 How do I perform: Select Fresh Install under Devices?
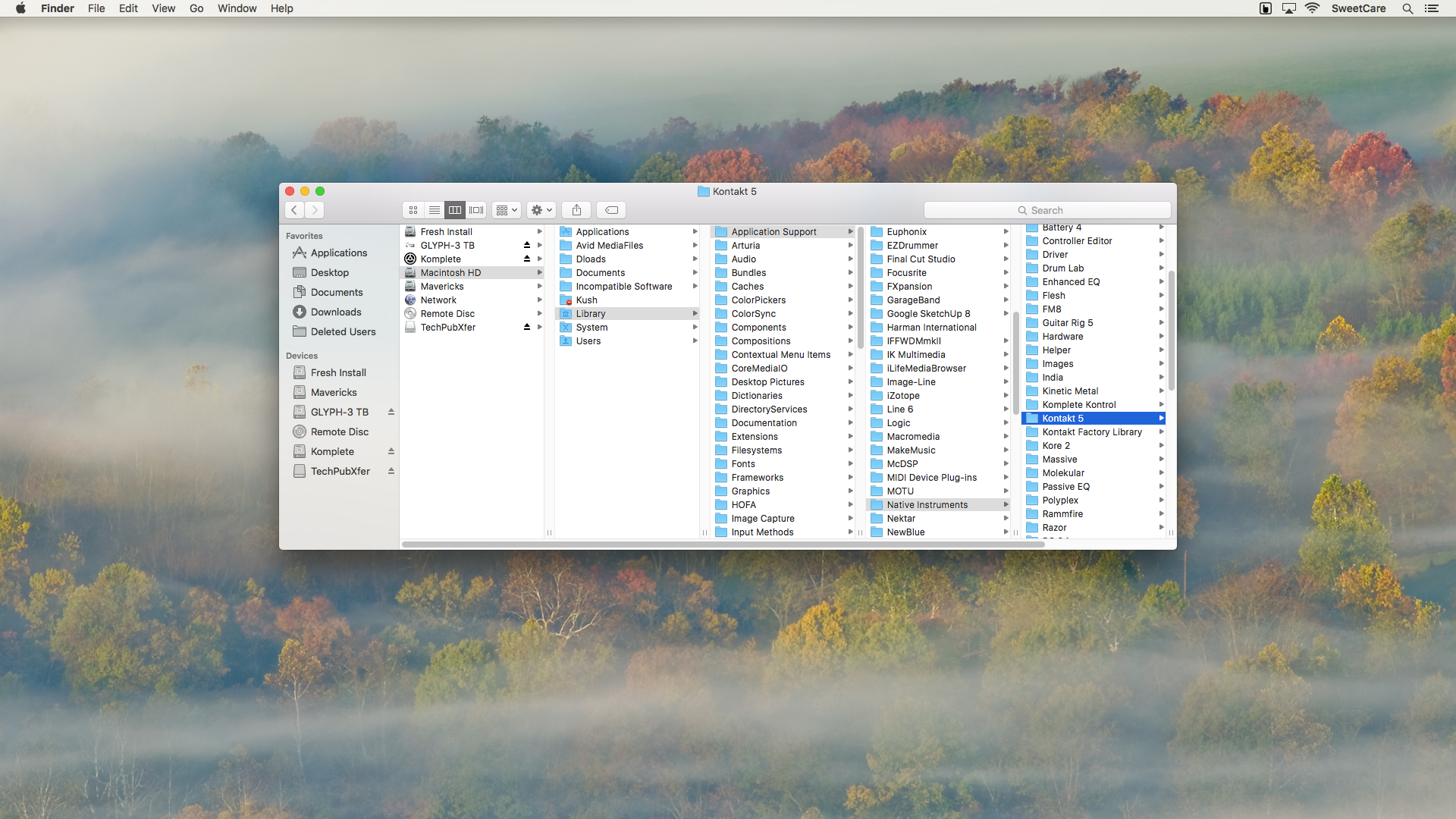coord(338,373)
